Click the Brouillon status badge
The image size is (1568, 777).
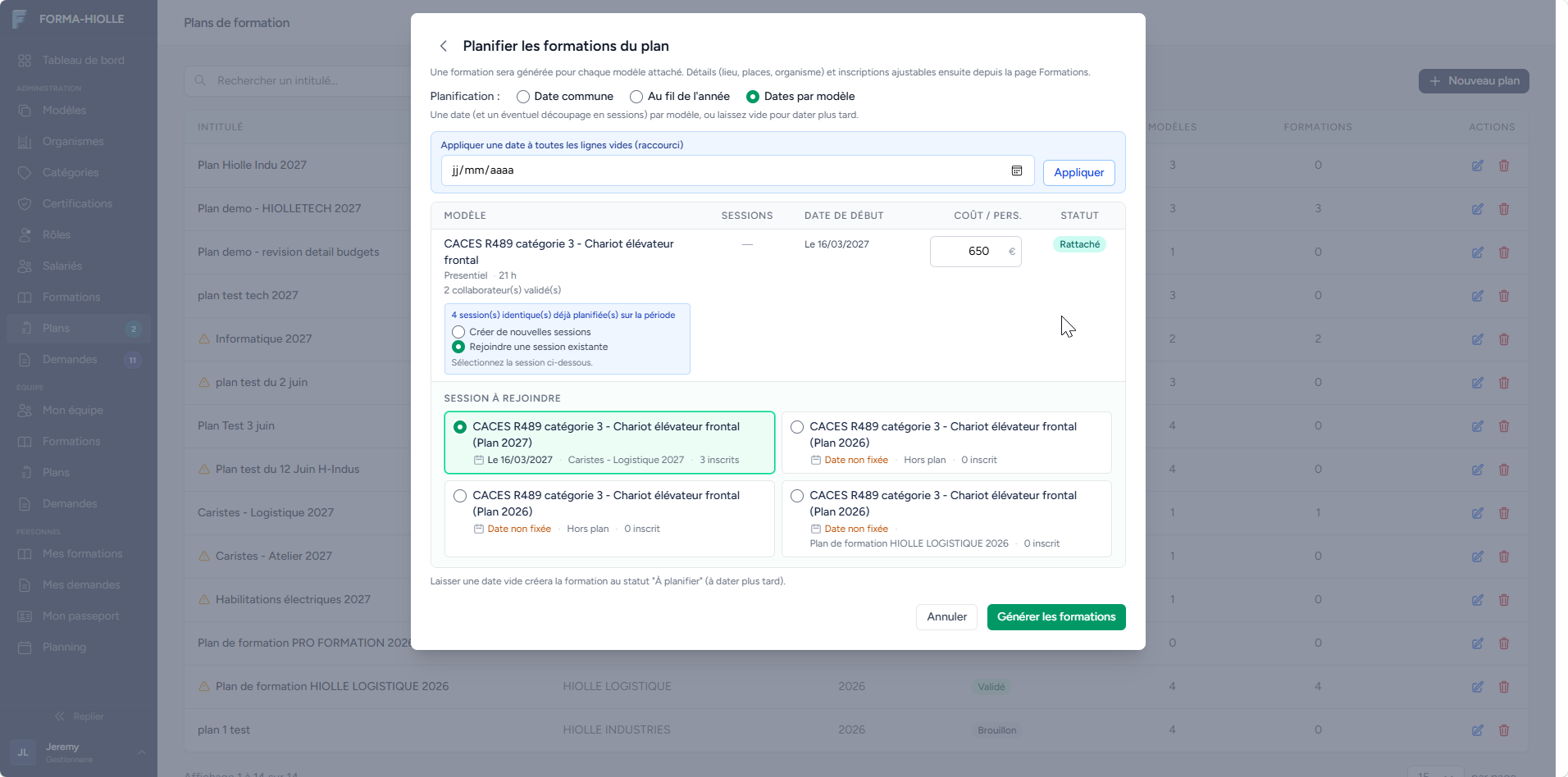click(x=996, y=730)
